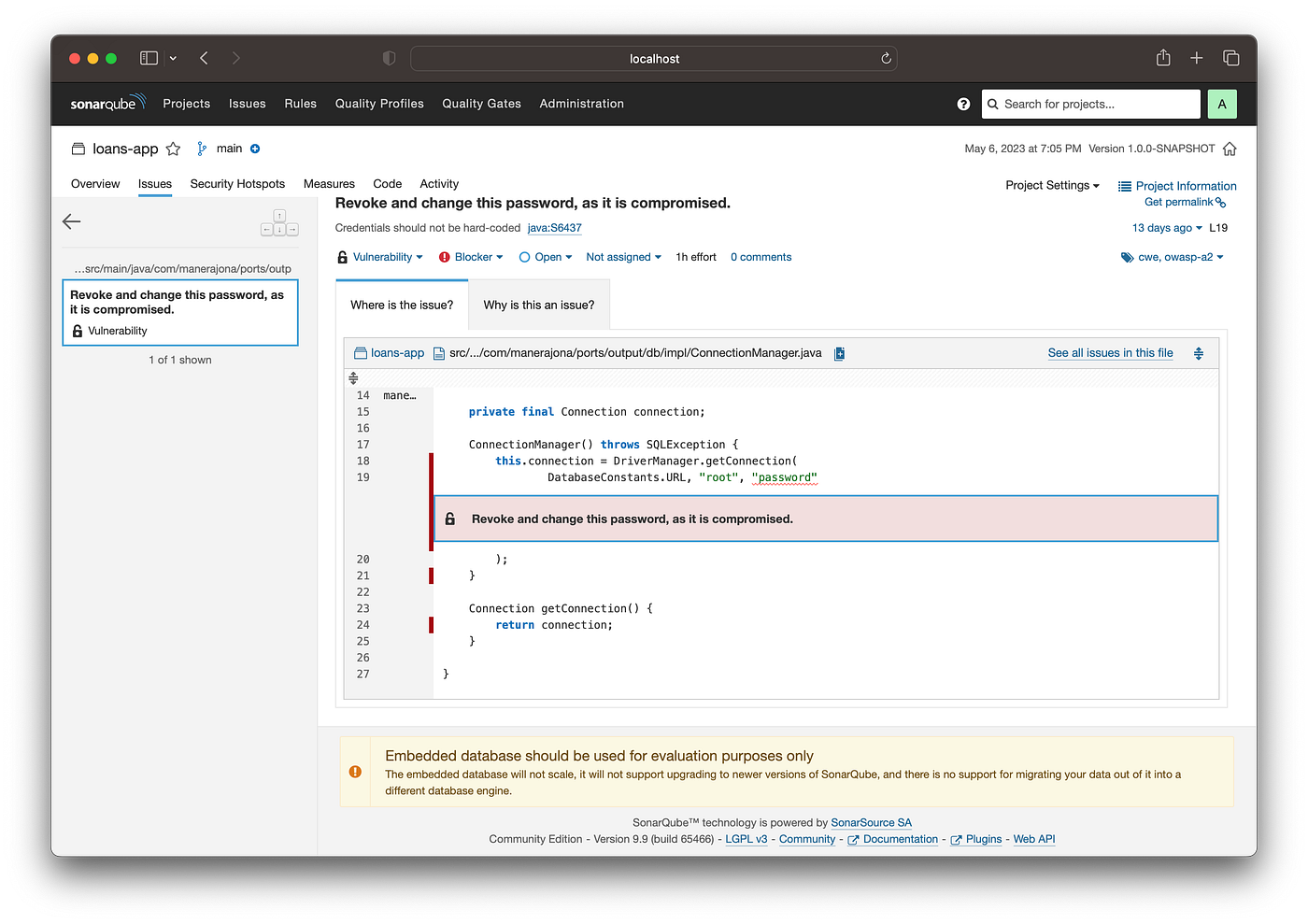Click See all issues in this file
Viewport: 1308px width, 924px height.
[x=1110, y=353]
